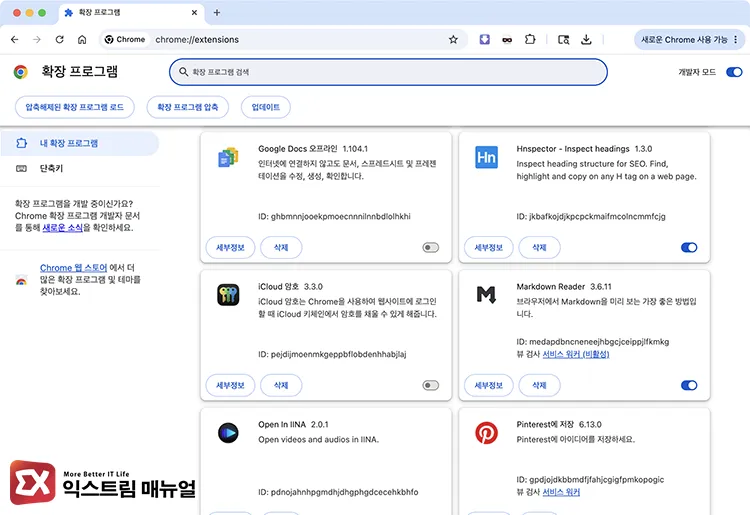Open the 새로운 소식 link
This screenshot has width=750, height=515.
click(x=62, y=228)
